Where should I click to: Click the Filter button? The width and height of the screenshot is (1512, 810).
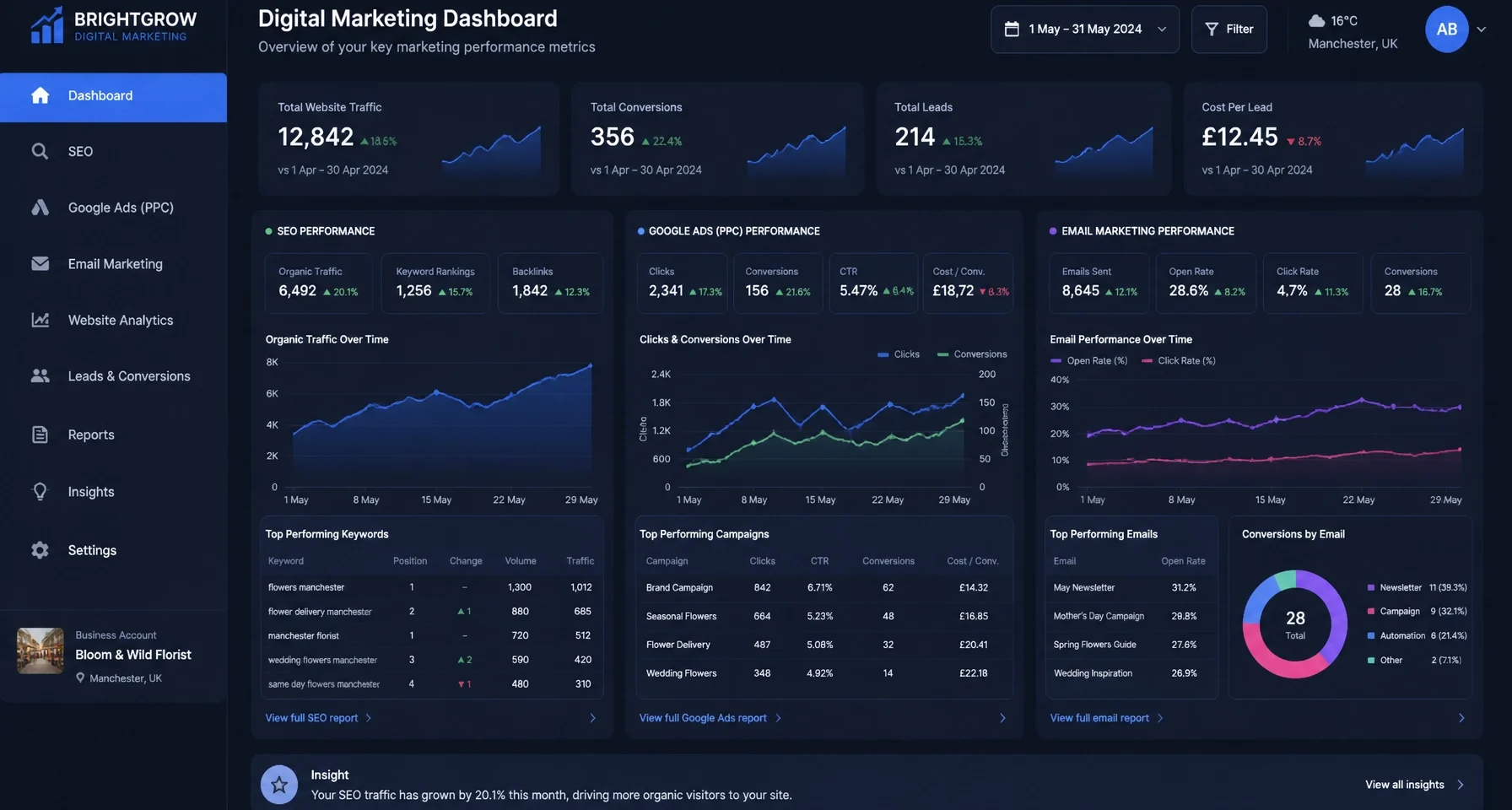click(1228, 30)
